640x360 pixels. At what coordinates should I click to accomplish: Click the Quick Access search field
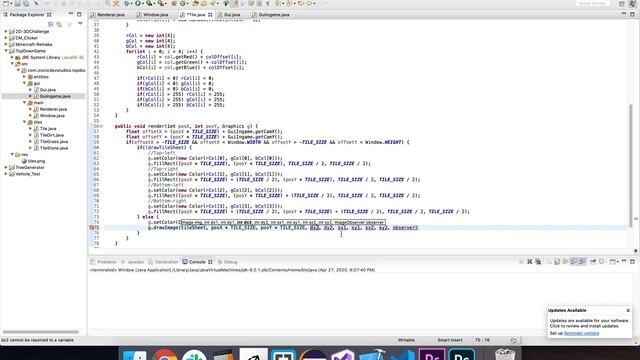point(593,3)
